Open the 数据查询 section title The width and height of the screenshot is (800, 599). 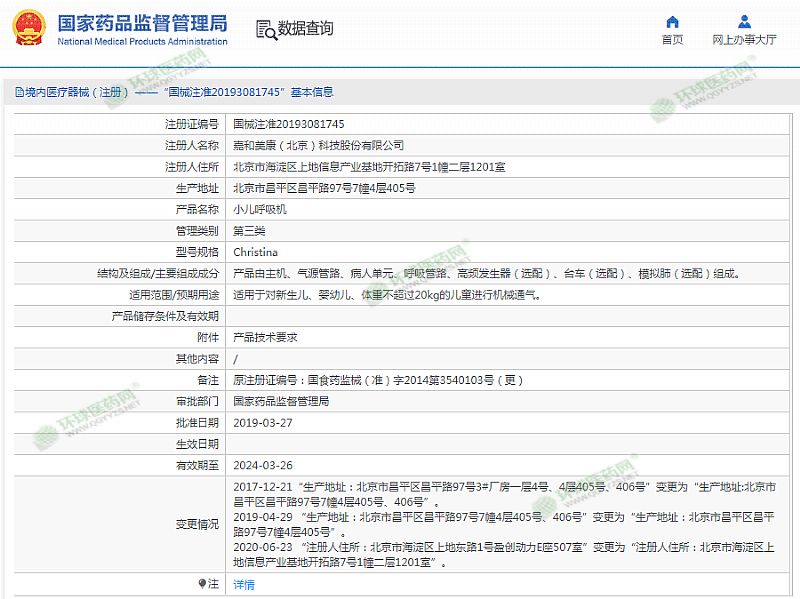point(305,28)
